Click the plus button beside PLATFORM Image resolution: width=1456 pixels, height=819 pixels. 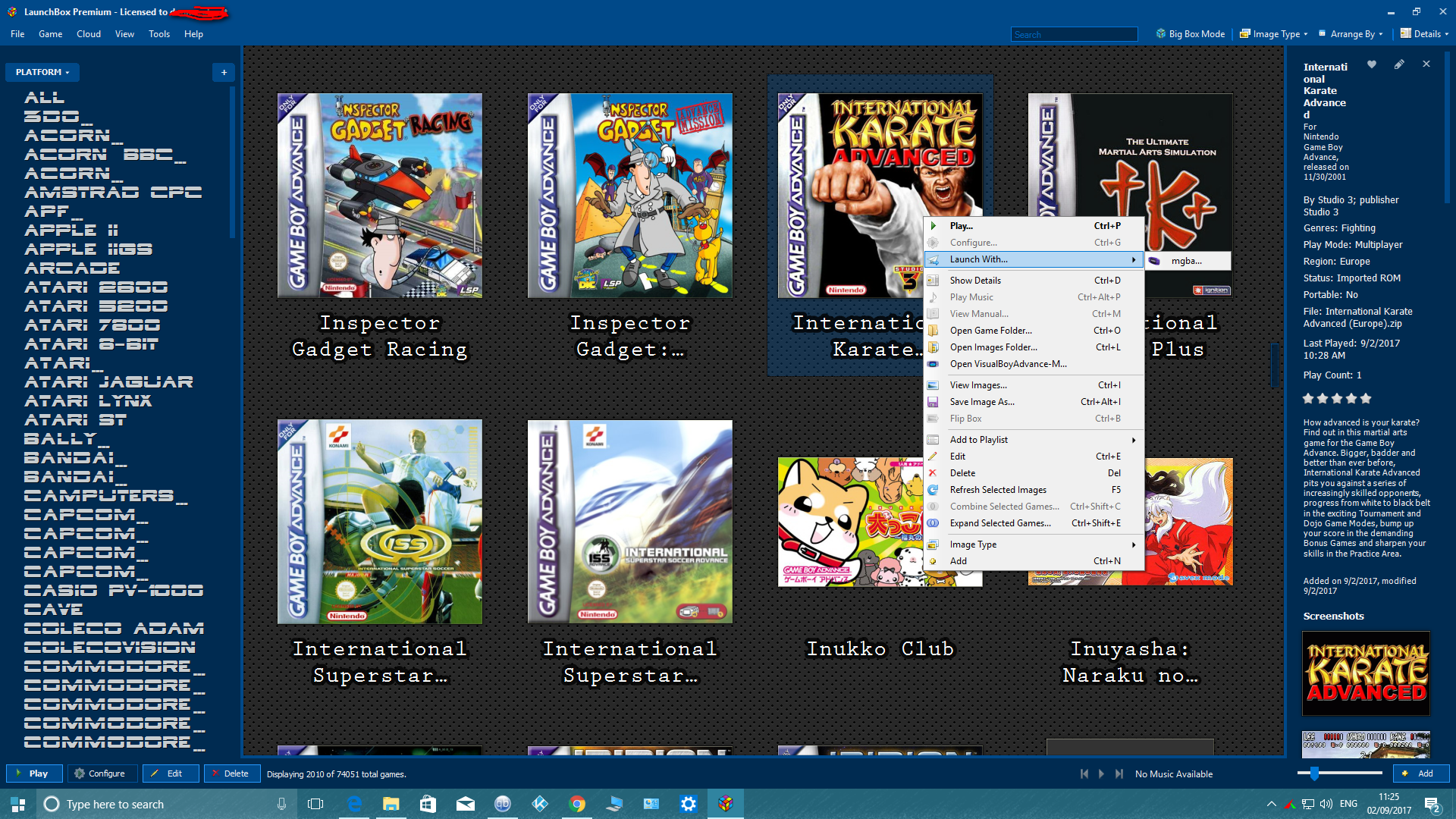(224, 72)
